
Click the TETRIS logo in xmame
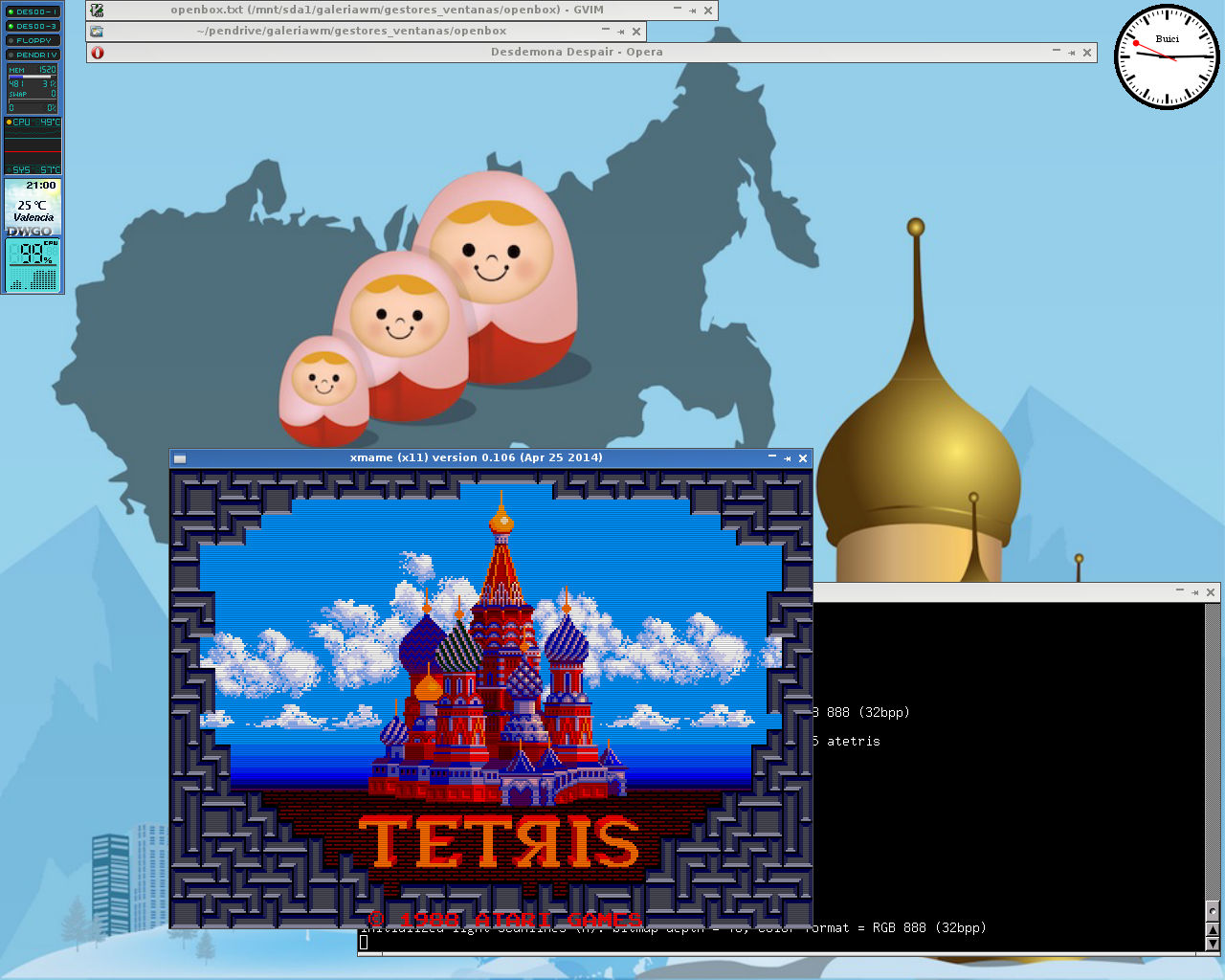coord(500,841)
